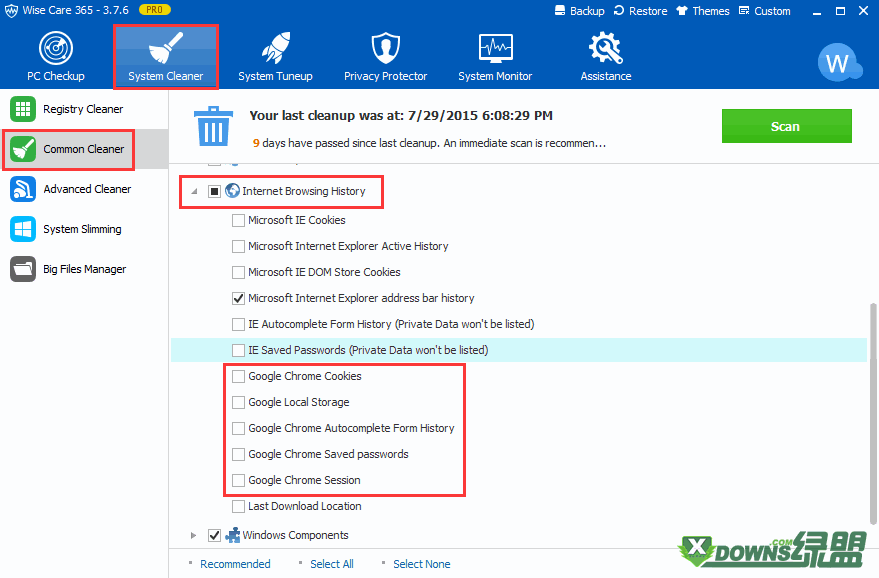
Task: Select System Slimming in the sidebar
Action: pyautogui.click(x=84, y=229)
